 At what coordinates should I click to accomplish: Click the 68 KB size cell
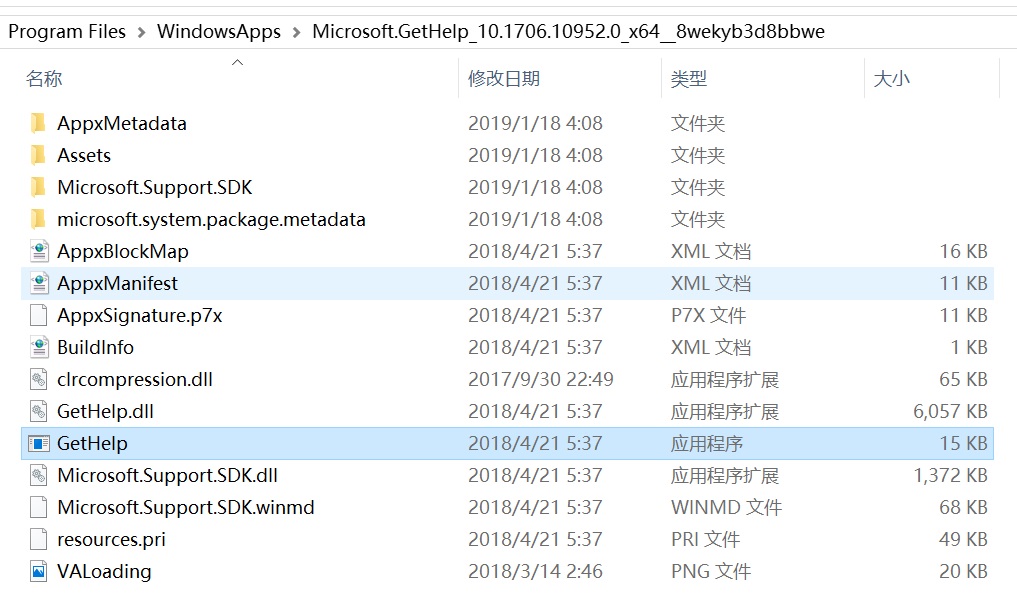click(964, 507)
